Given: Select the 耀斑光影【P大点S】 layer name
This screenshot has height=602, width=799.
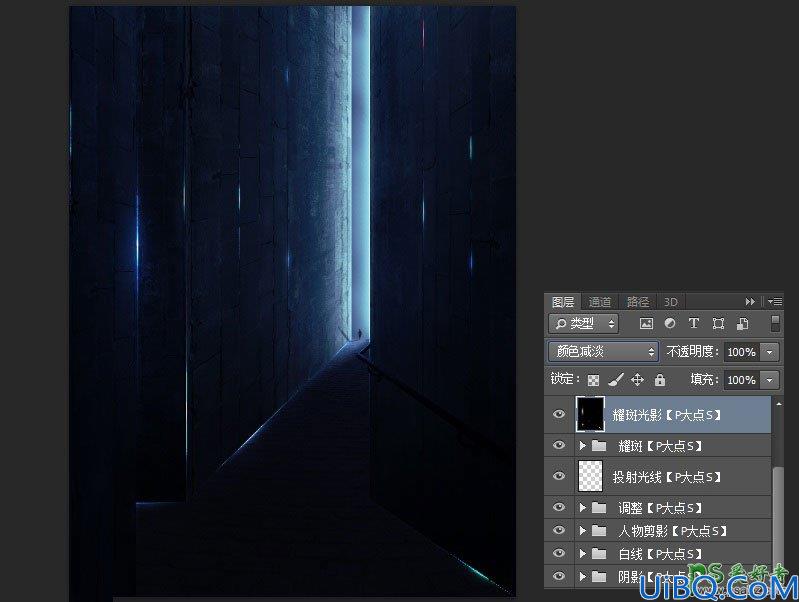Looking at the screenshot, I should pos(667,415).
